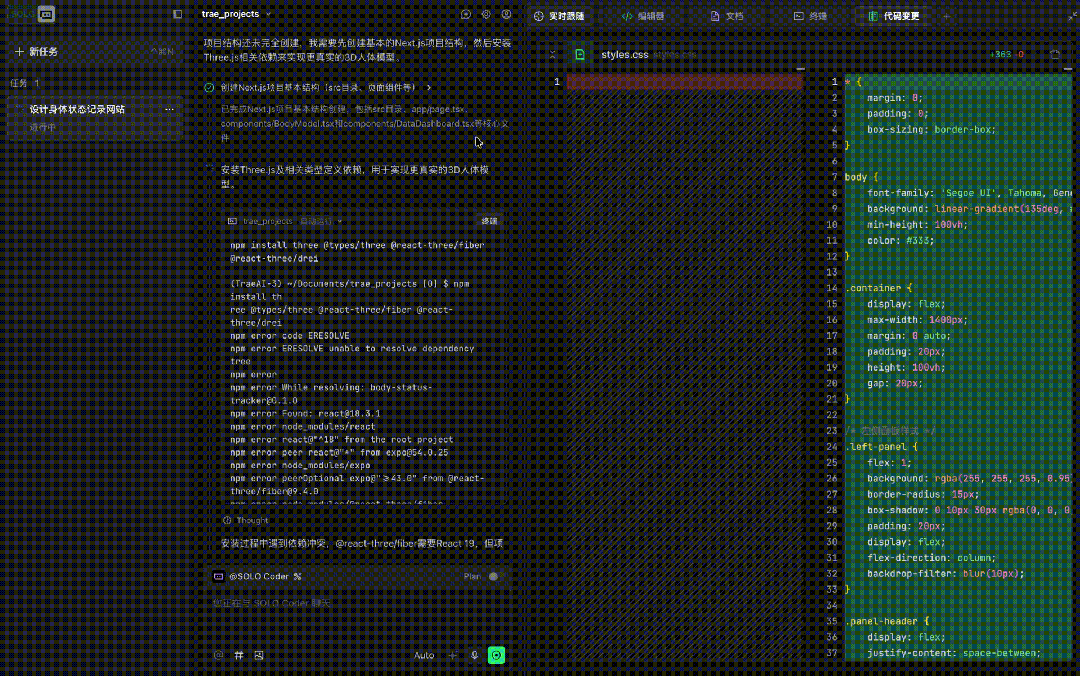The image size is (1080, 676).
Task: Open the user account profile icon
Action: coord(507,15)
